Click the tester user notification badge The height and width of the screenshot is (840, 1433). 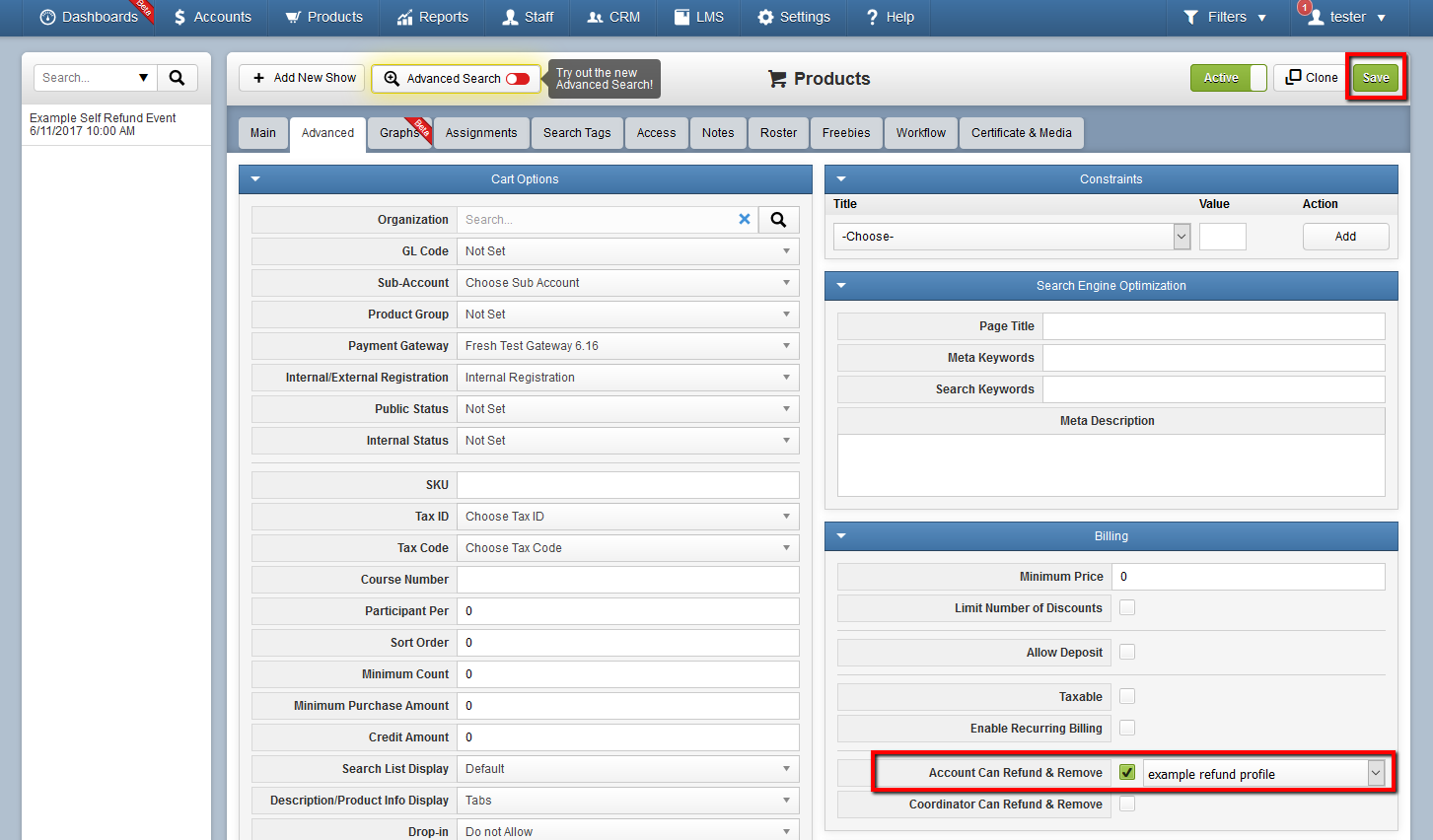pos(1305,8)
